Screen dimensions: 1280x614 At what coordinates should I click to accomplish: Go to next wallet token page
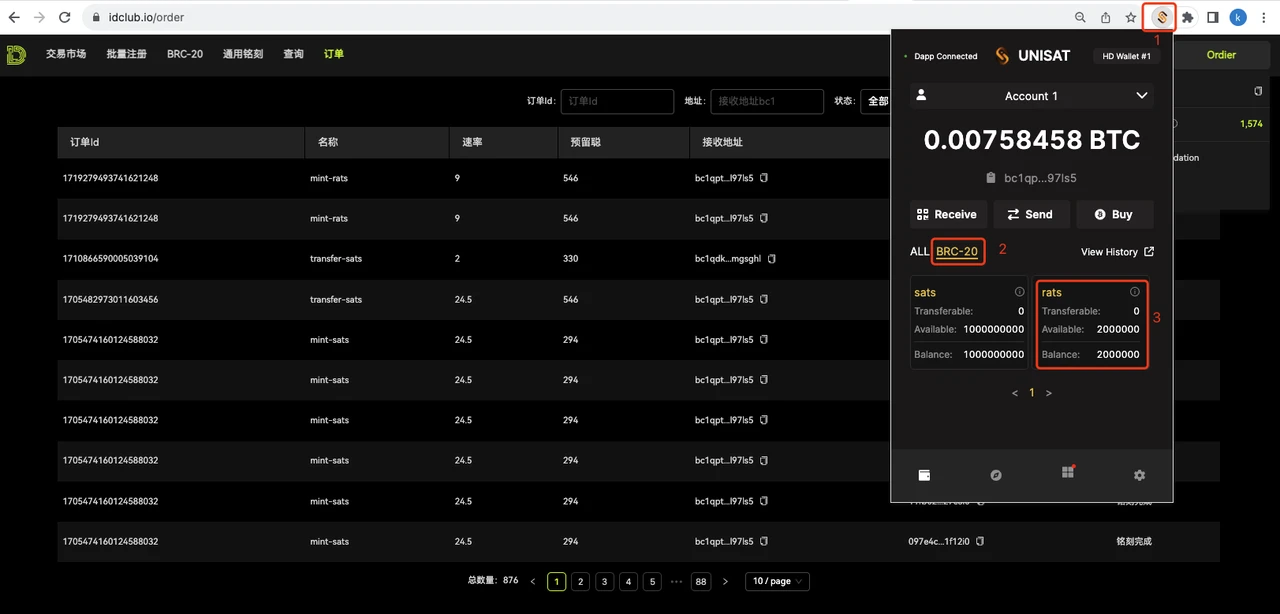pyautogui.click(x=1048, y=394)
